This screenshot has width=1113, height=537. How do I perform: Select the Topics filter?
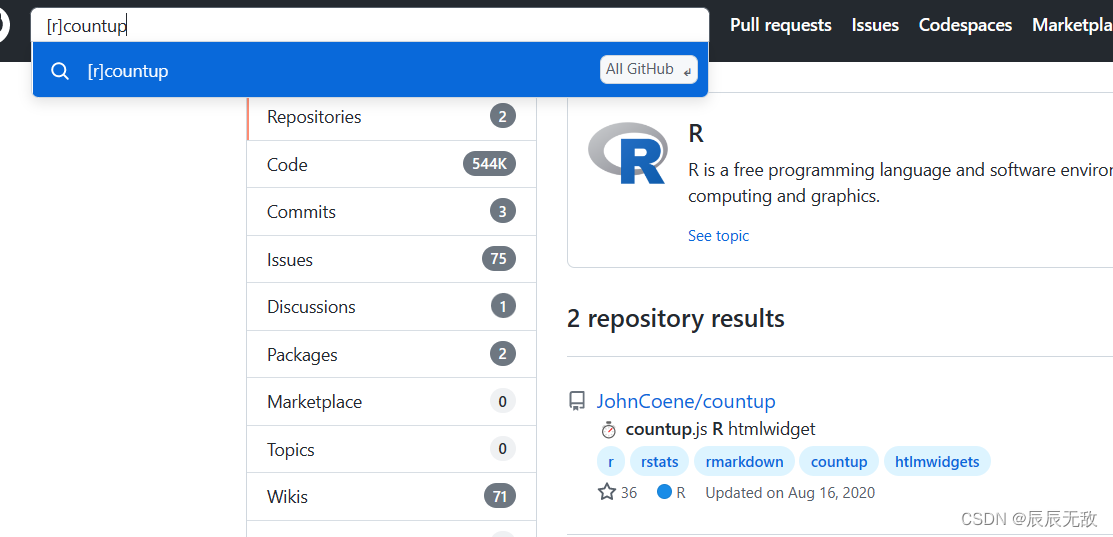pyautogui.click(x=392, y=450)
